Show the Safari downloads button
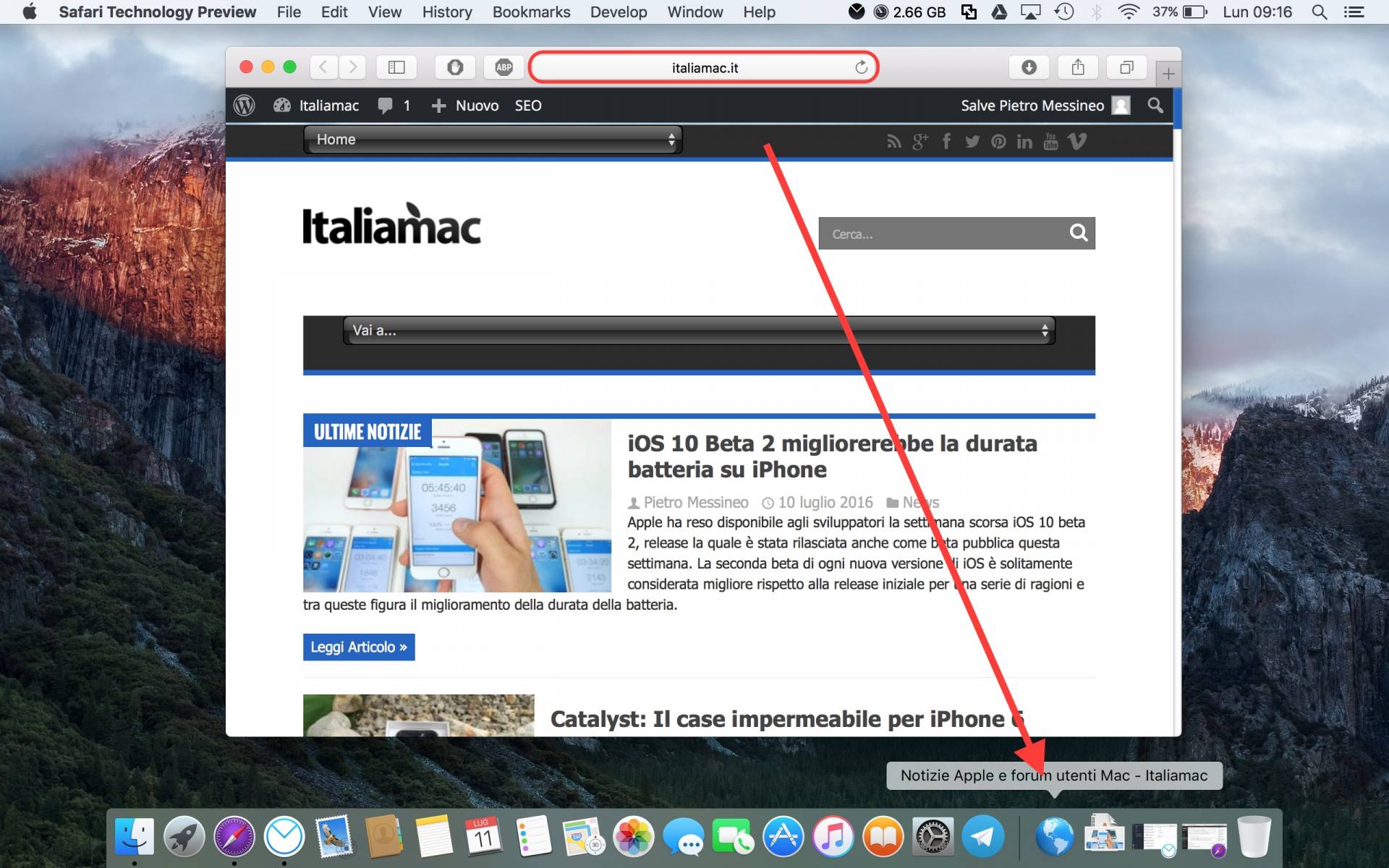Screen dimensions: 1389x868 (1029, 67)
